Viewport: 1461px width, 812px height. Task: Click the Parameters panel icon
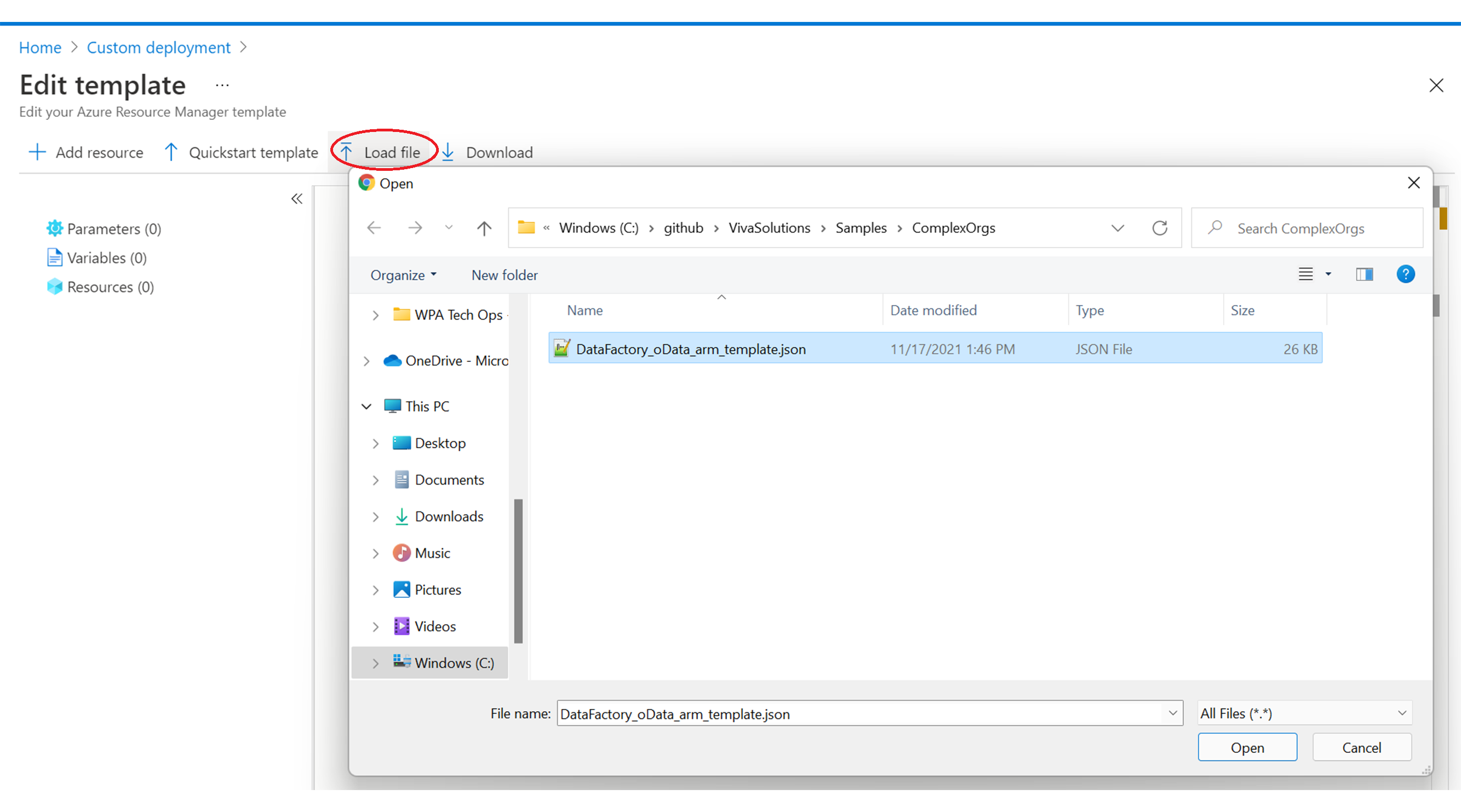(55, 228)
